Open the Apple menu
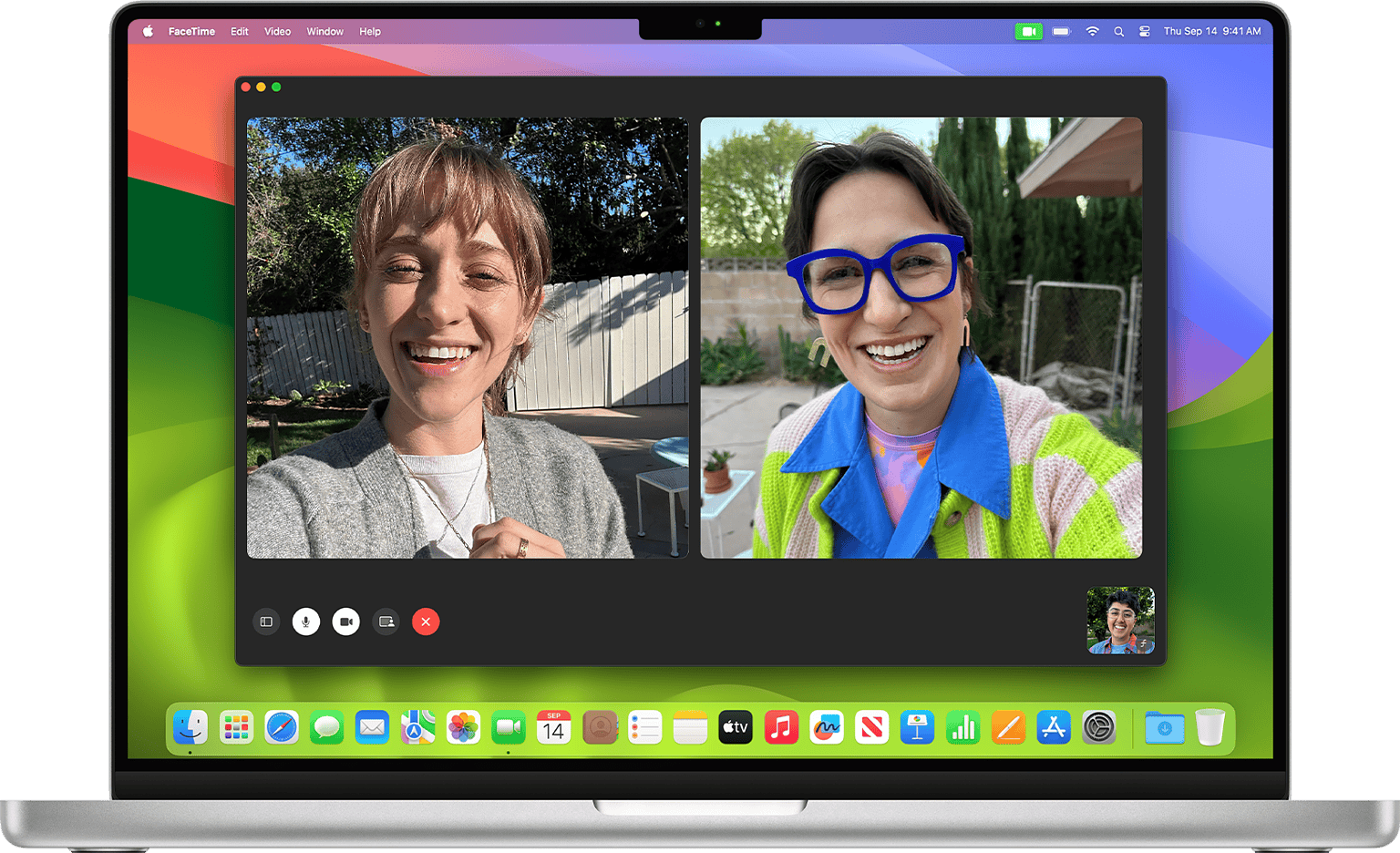 tap(149, 31)
